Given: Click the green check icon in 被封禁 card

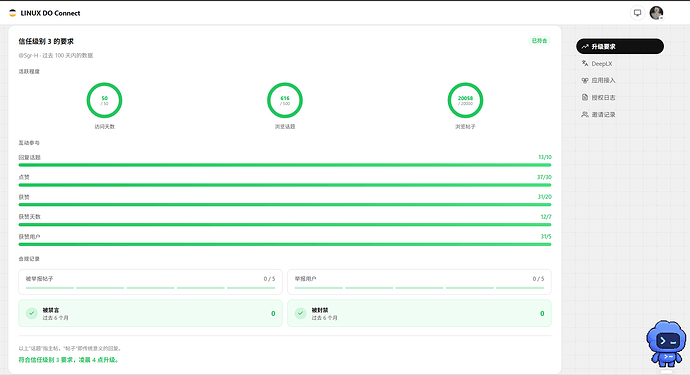Looking at the screenshot, I should click(x=301, y=313).
